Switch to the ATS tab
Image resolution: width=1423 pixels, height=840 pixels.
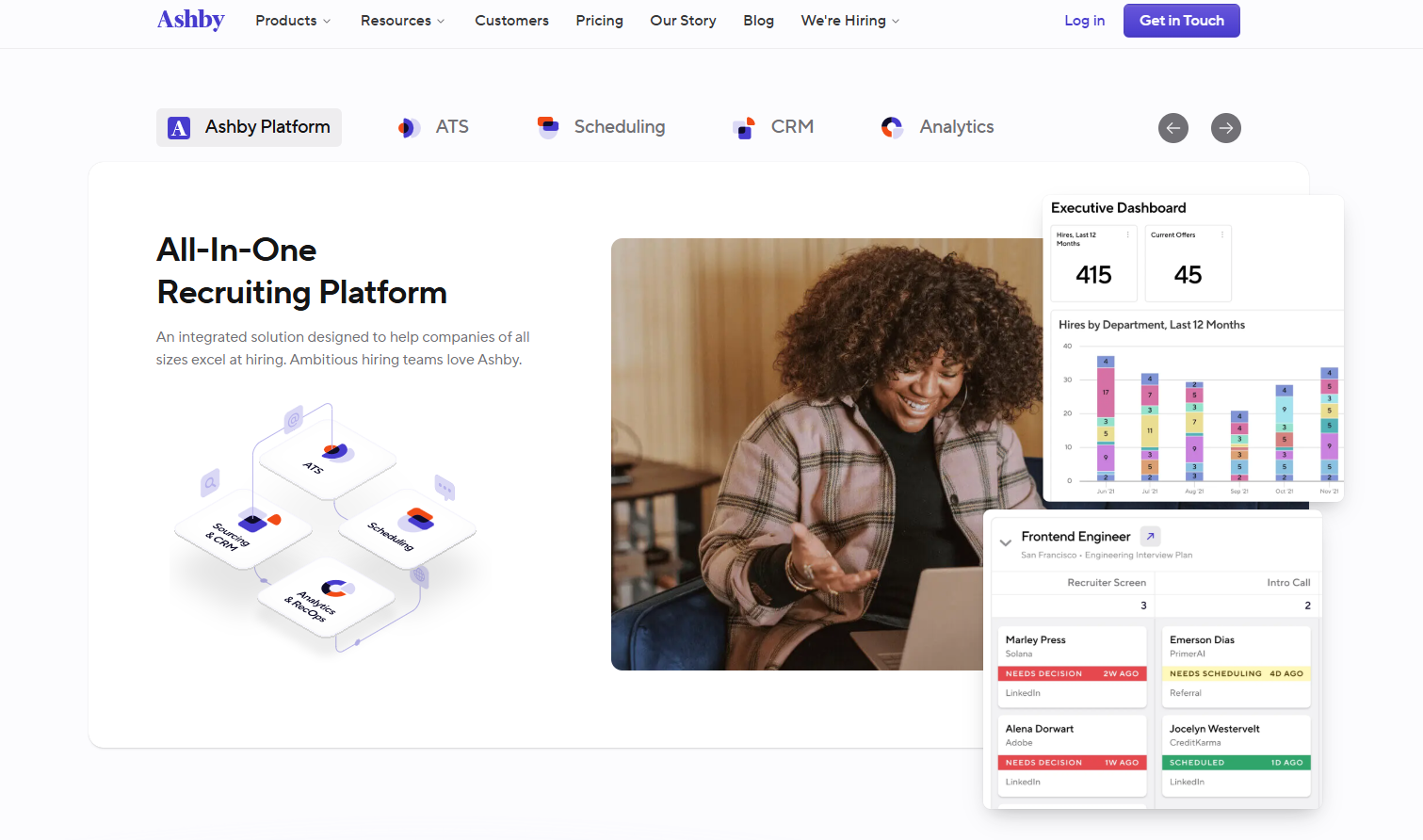433,127
